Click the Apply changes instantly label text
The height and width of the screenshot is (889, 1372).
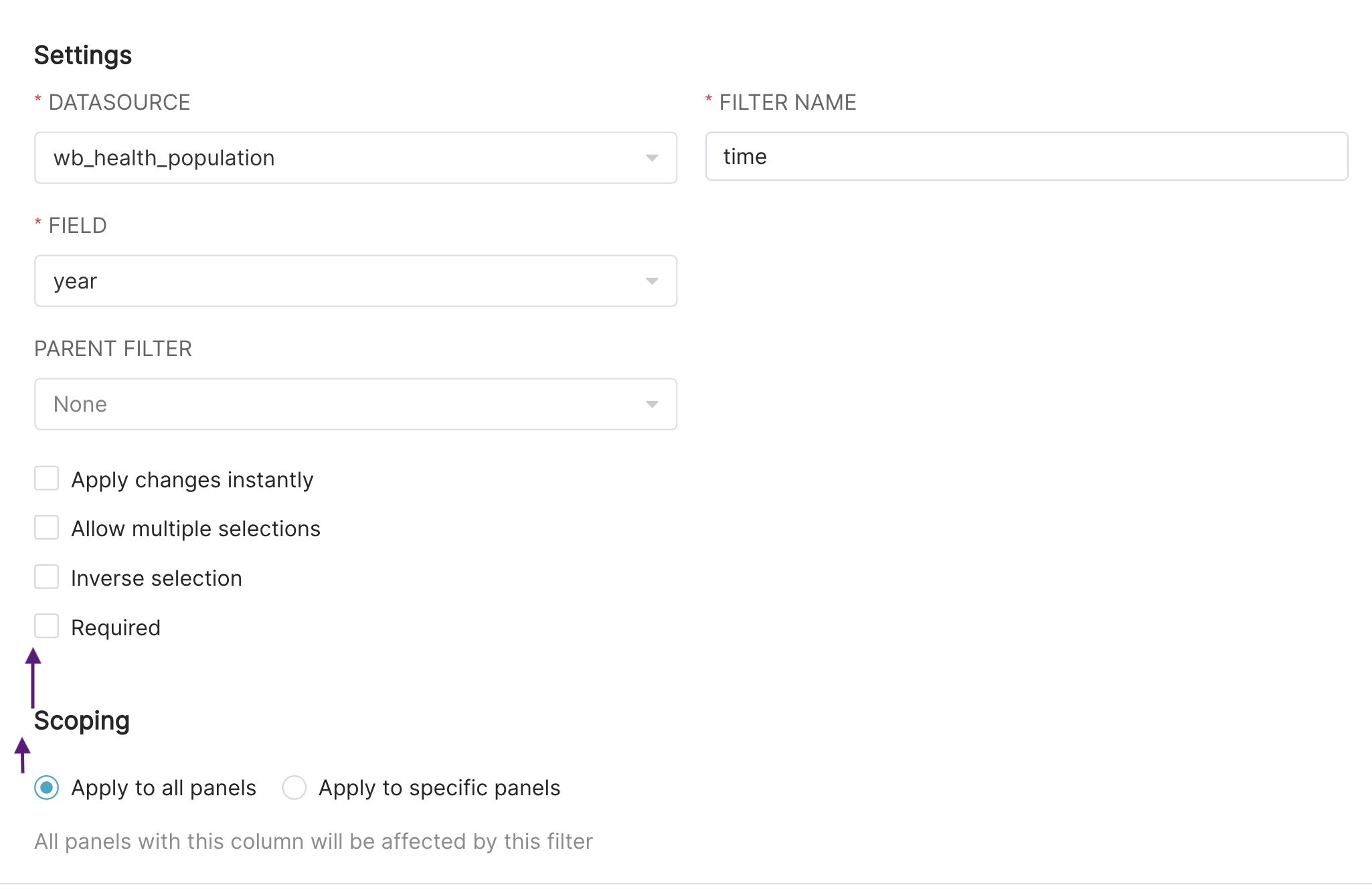[x=193, y=479]
